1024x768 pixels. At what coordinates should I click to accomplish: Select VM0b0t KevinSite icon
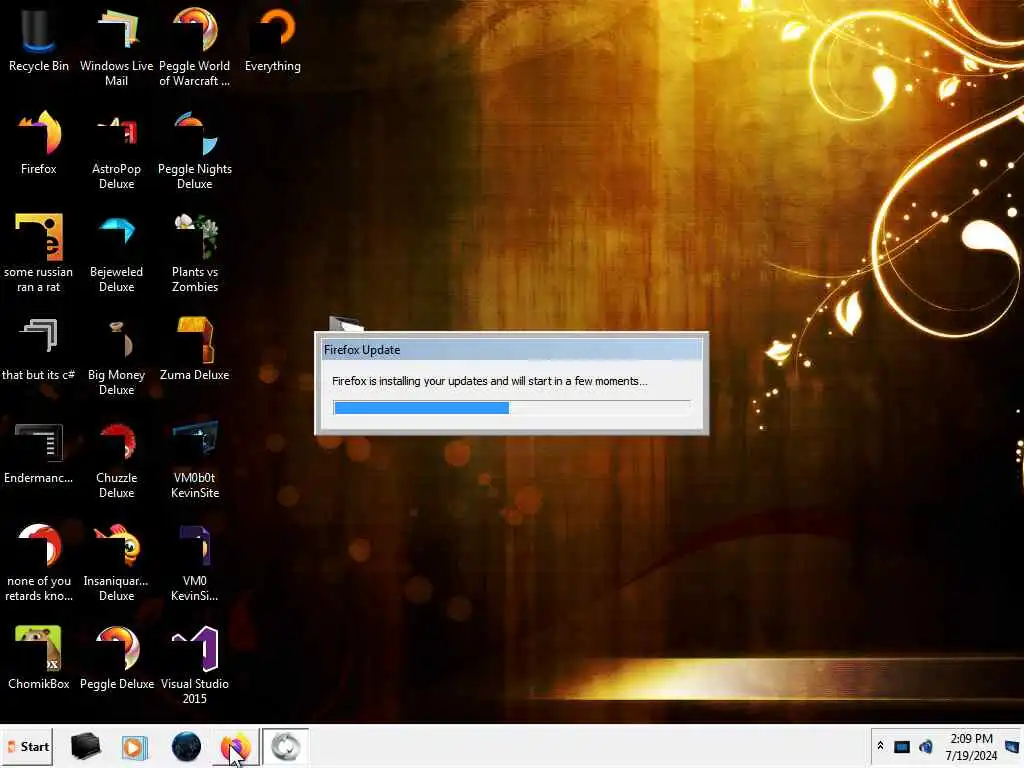pyautogui.click(x=195, y=460)
